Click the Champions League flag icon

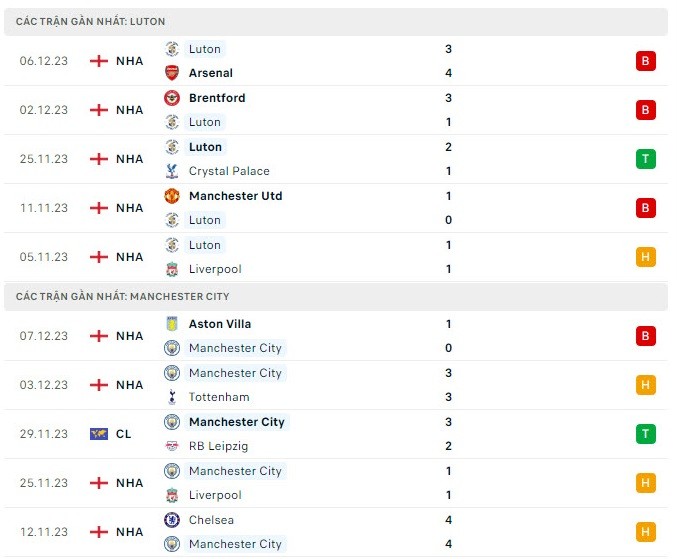[x=99, y=434]
